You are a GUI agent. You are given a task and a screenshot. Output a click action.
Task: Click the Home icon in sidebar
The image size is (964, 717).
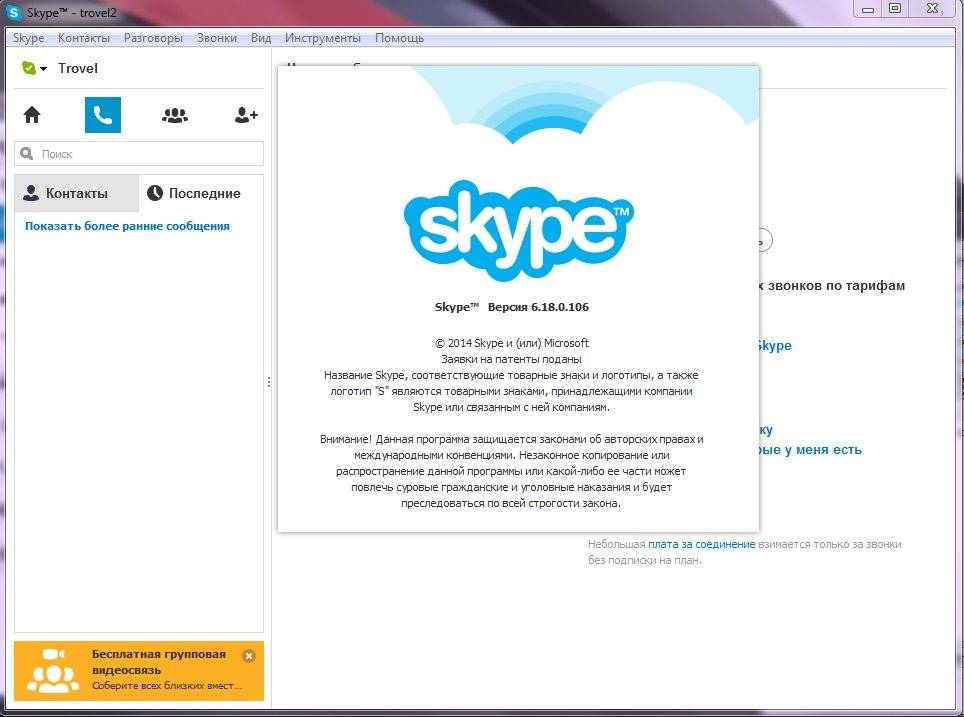[32, 115]
